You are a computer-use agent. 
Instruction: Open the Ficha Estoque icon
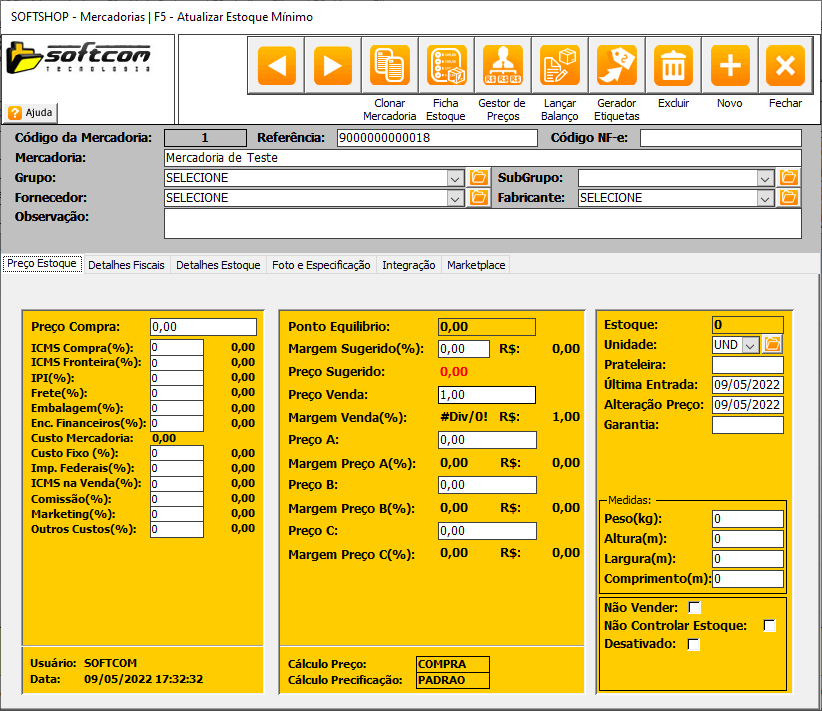[x=446, y=66]
